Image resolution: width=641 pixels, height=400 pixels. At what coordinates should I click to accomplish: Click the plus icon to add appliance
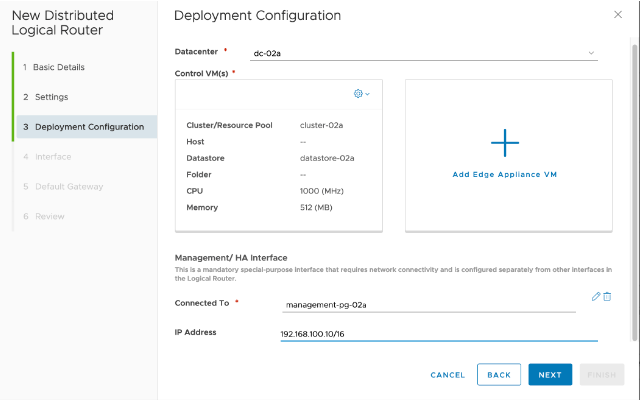pos(505,143)
